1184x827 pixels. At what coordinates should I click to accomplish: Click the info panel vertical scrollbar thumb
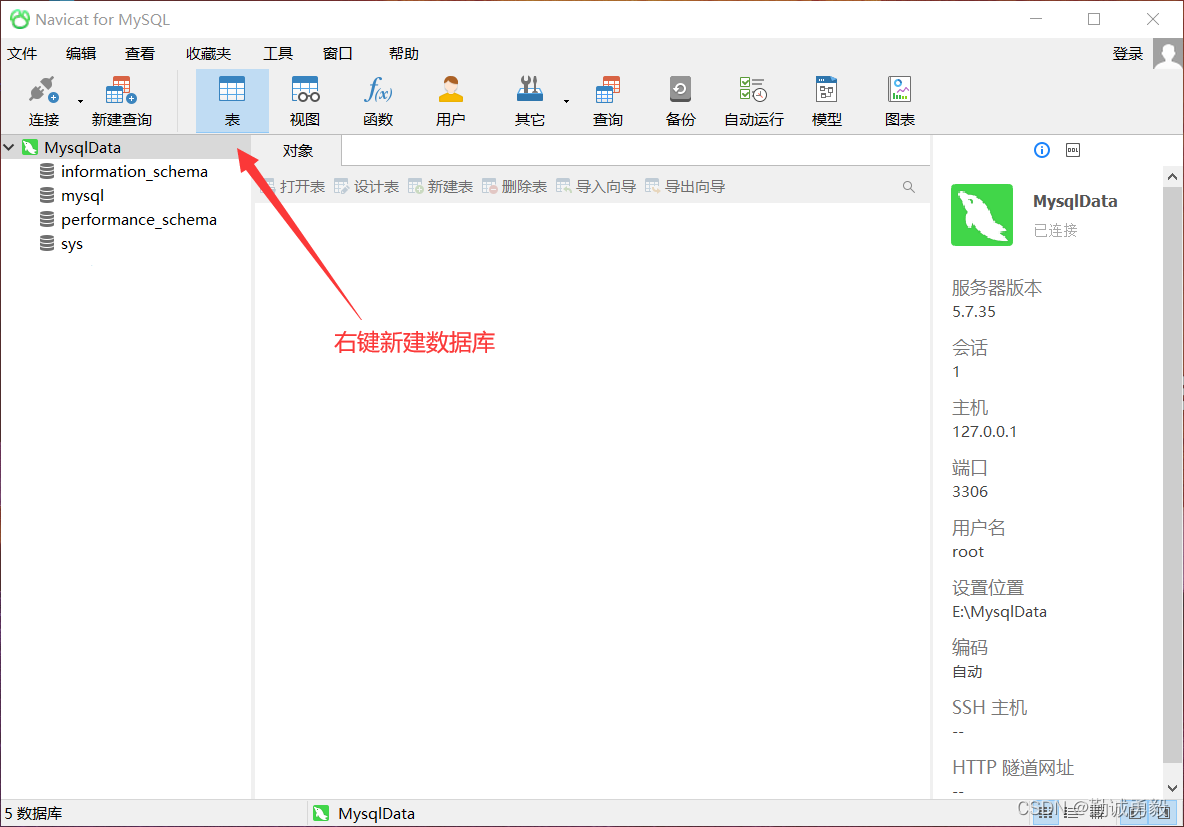[1172, 474]
